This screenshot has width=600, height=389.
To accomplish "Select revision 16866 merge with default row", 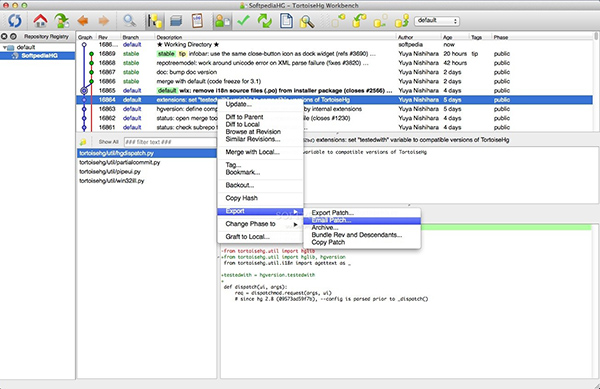I will pos(335,81).
